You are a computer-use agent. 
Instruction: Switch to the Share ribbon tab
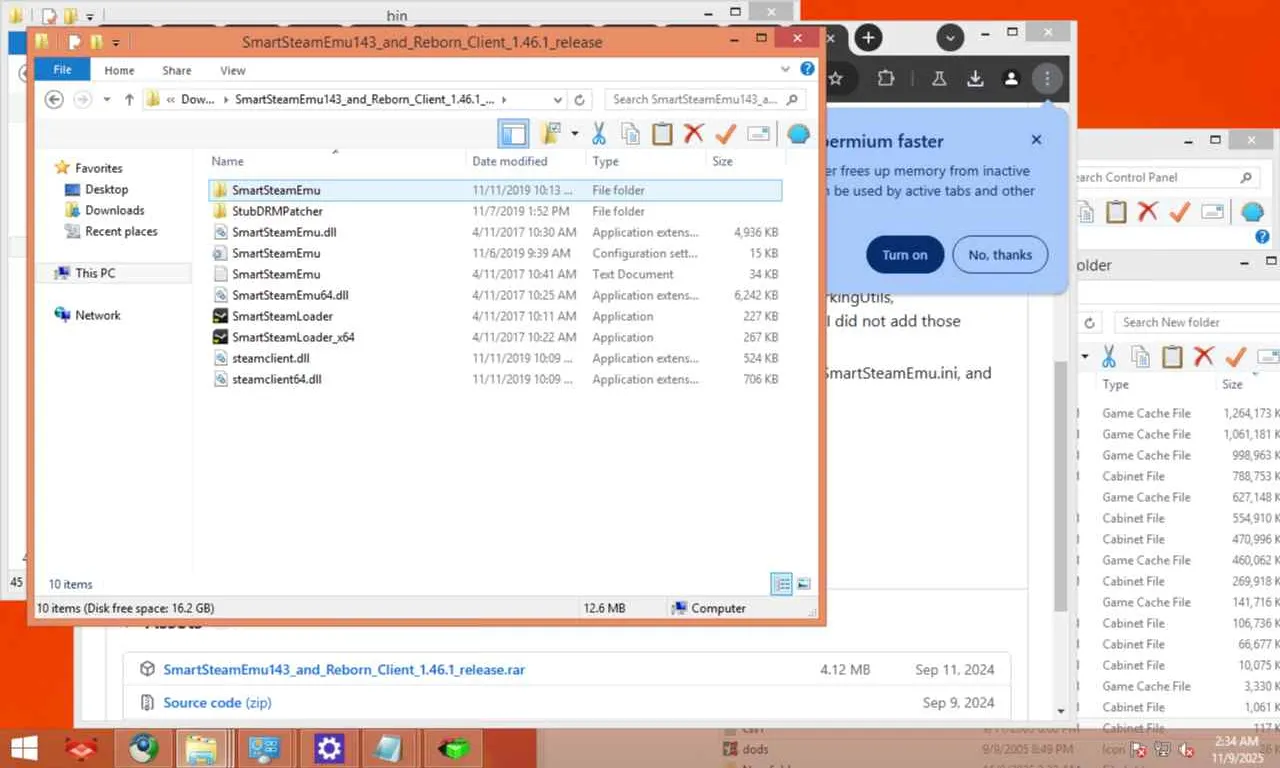point(177,70)
